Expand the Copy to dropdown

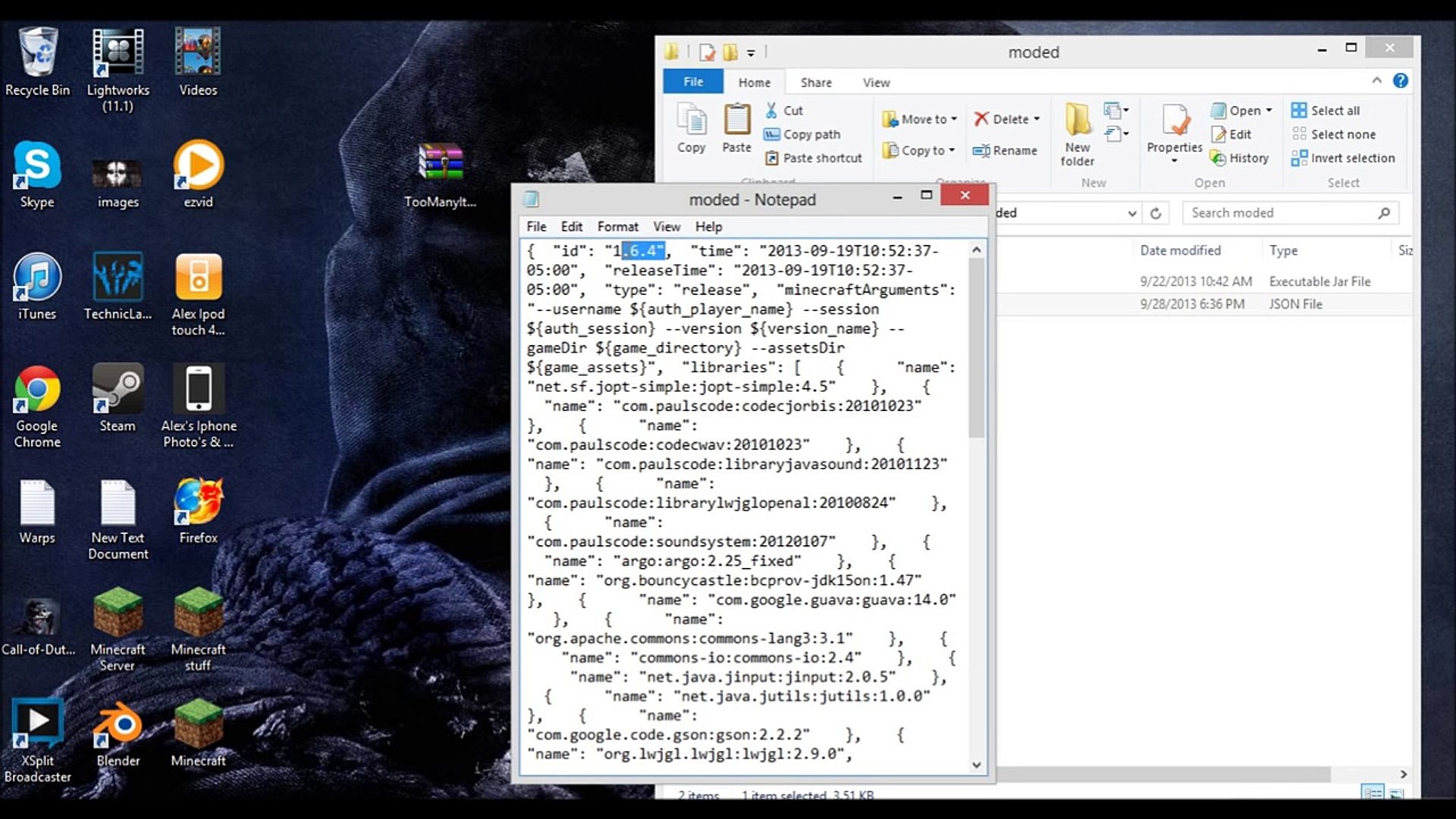(951, 150)
